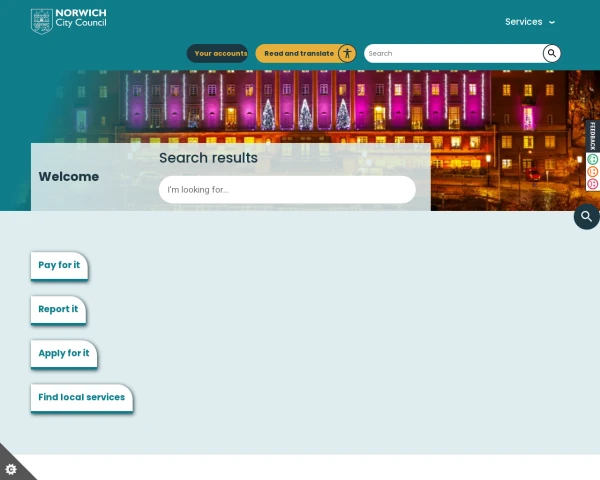This screenshot has height=480, width=600.
Task: Open the Pay for it link
Action: coord(59,265)
